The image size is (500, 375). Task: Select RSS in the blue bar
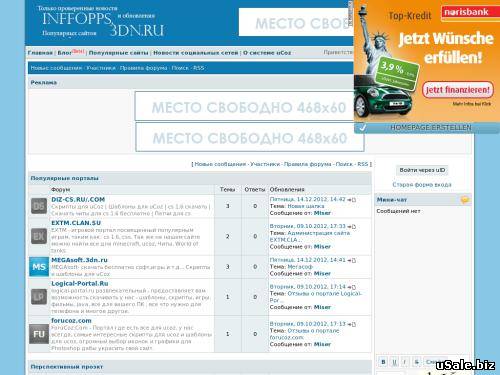(199, 68)
